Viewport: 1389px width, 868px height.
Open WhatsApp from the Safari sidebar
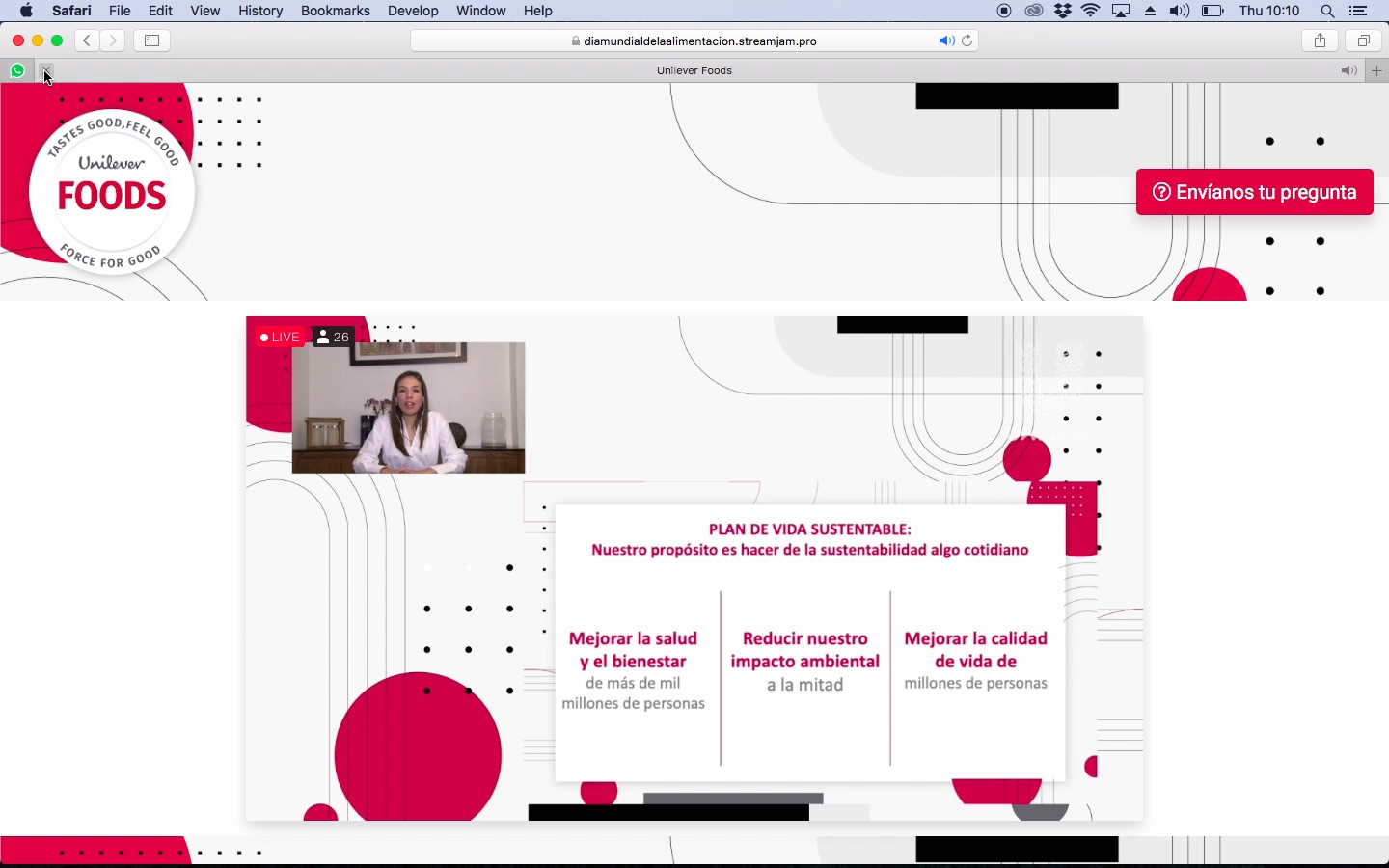pyautogui.click(x=17, y=70)
